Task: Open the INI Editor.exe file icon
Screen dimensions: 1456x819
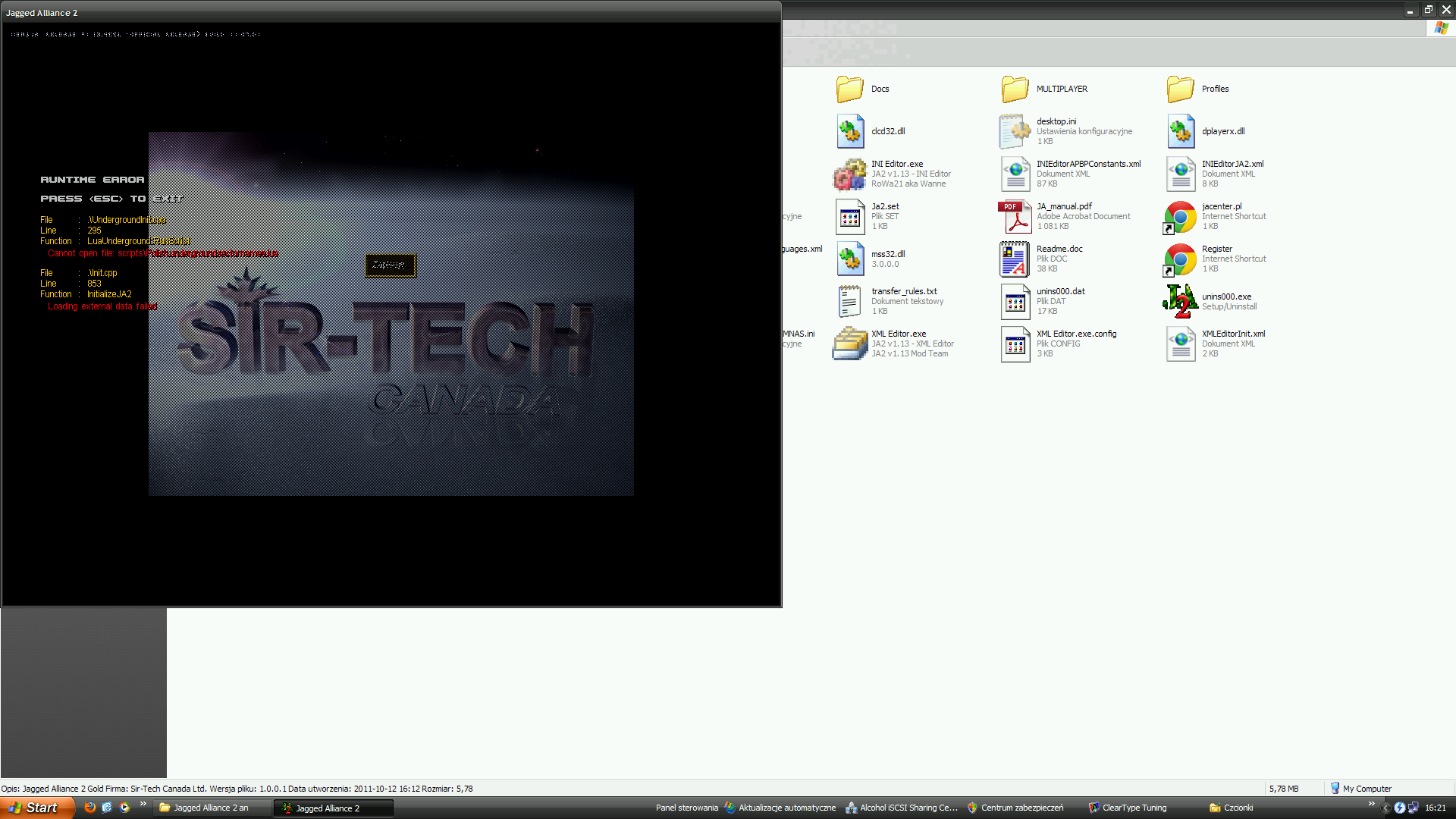Action: tap(850, 174)
